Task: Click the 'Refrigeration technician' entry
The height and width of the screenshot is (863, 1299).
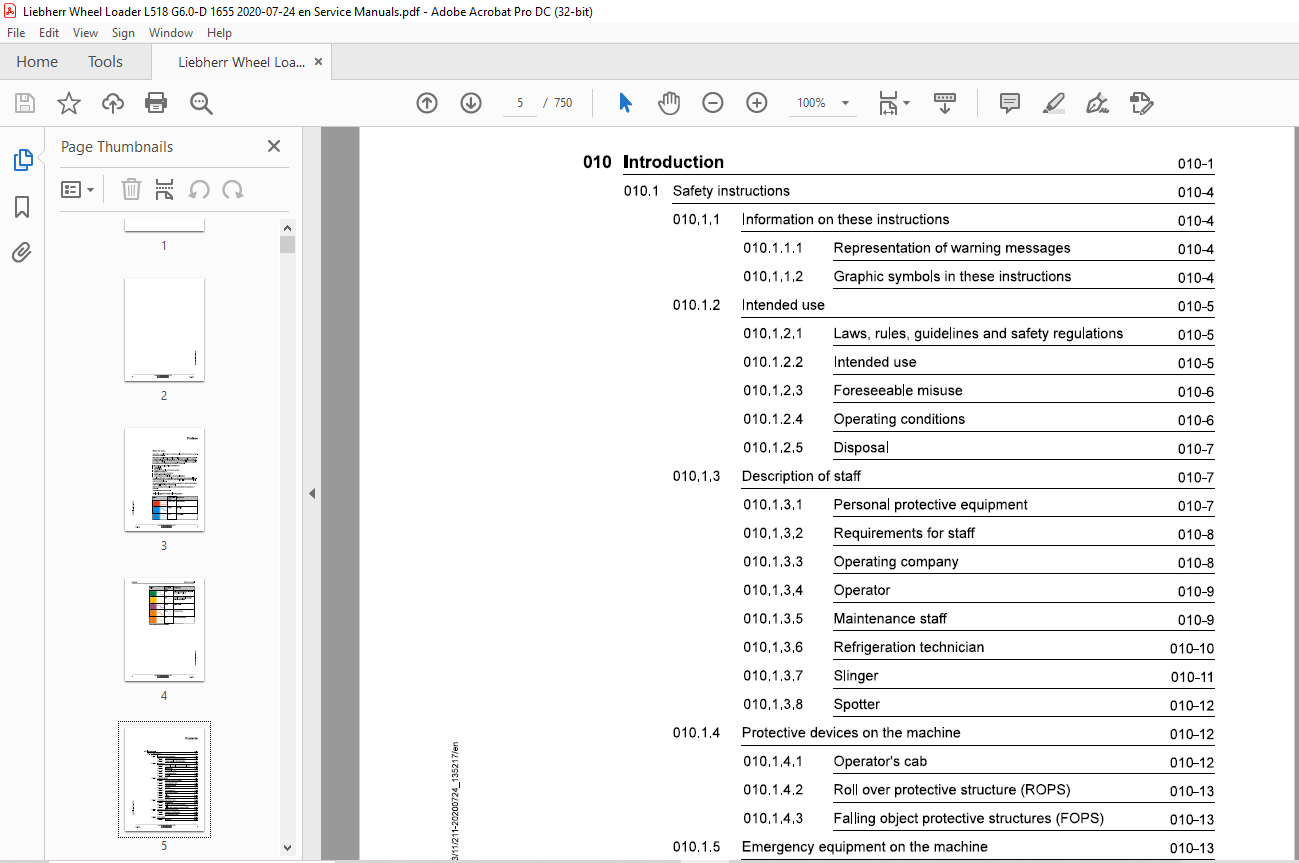Action: (909, 647)
